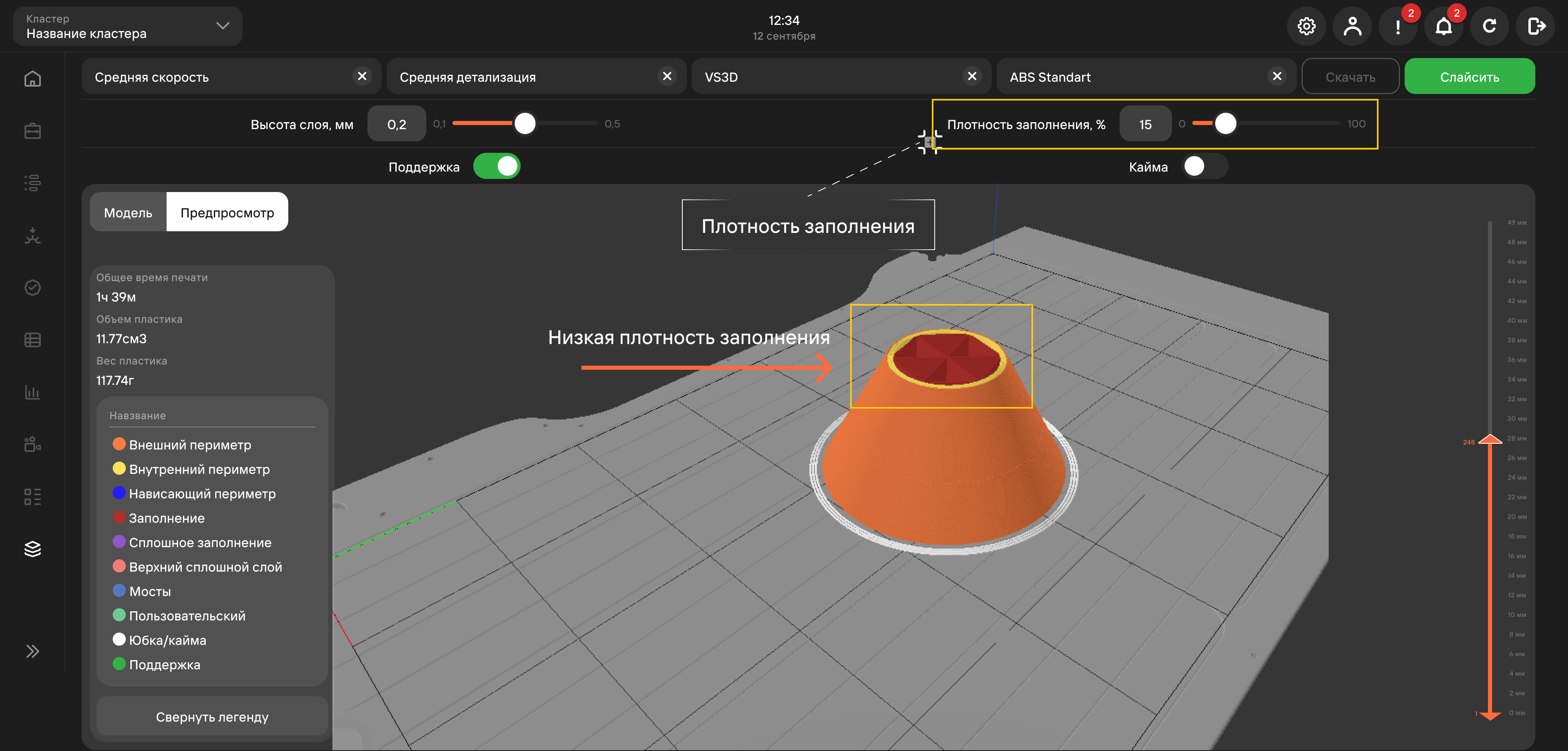Click the refresh icon in header
This screenshot has width=1568, height=751.
1489,26
